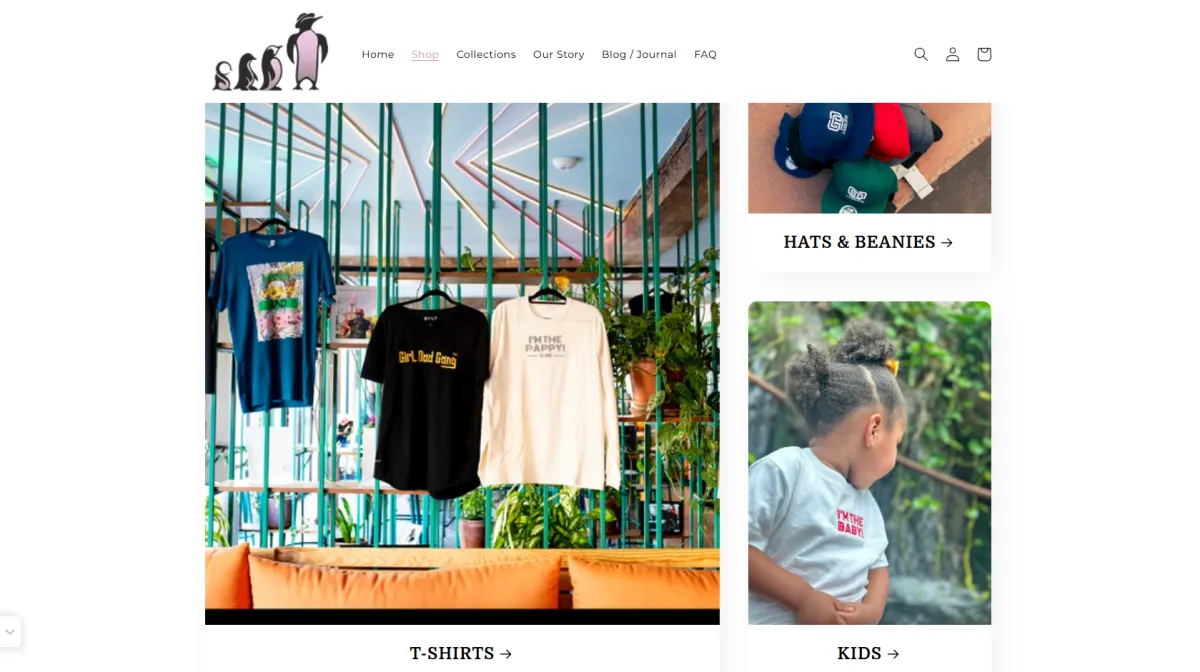Open the HATS & BEANIES collection link
Viewport: 1200px width, 672px height.
click(868, 242)
